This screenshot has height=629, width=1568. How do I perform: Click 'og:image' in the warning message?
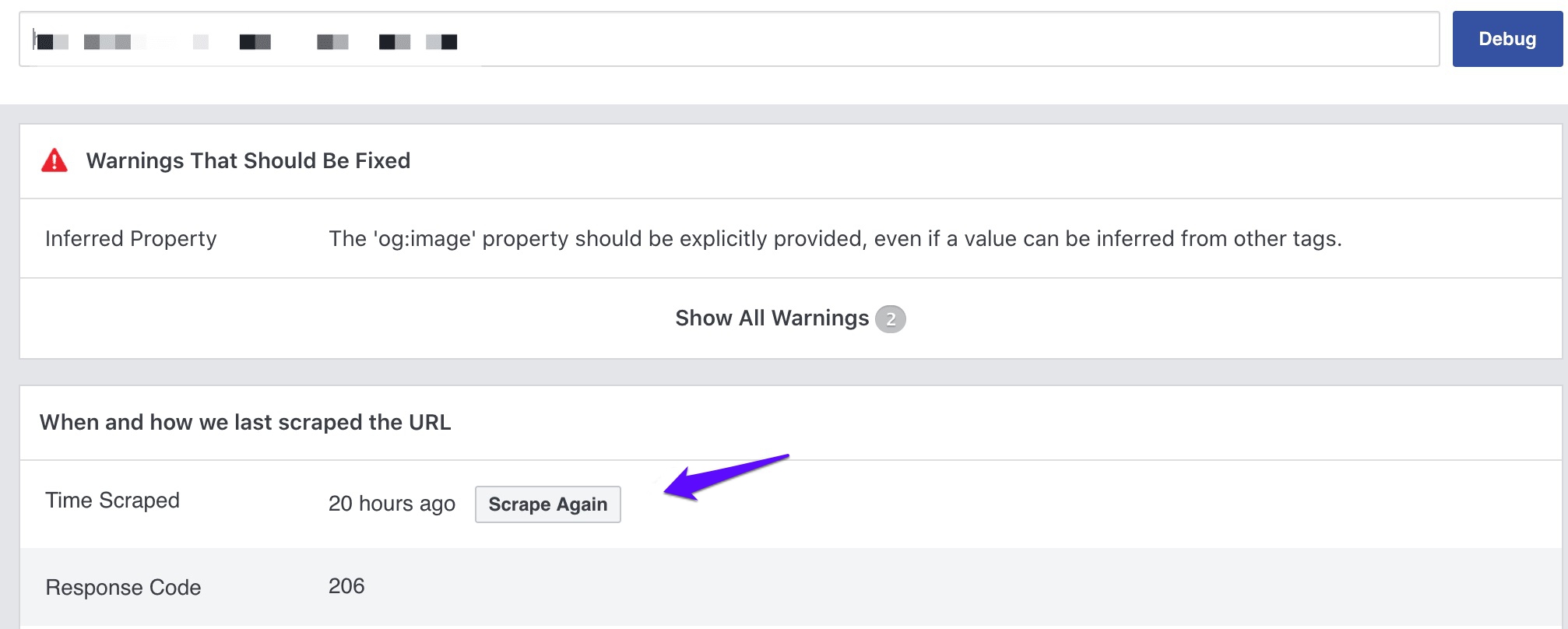tap(424, 238)
